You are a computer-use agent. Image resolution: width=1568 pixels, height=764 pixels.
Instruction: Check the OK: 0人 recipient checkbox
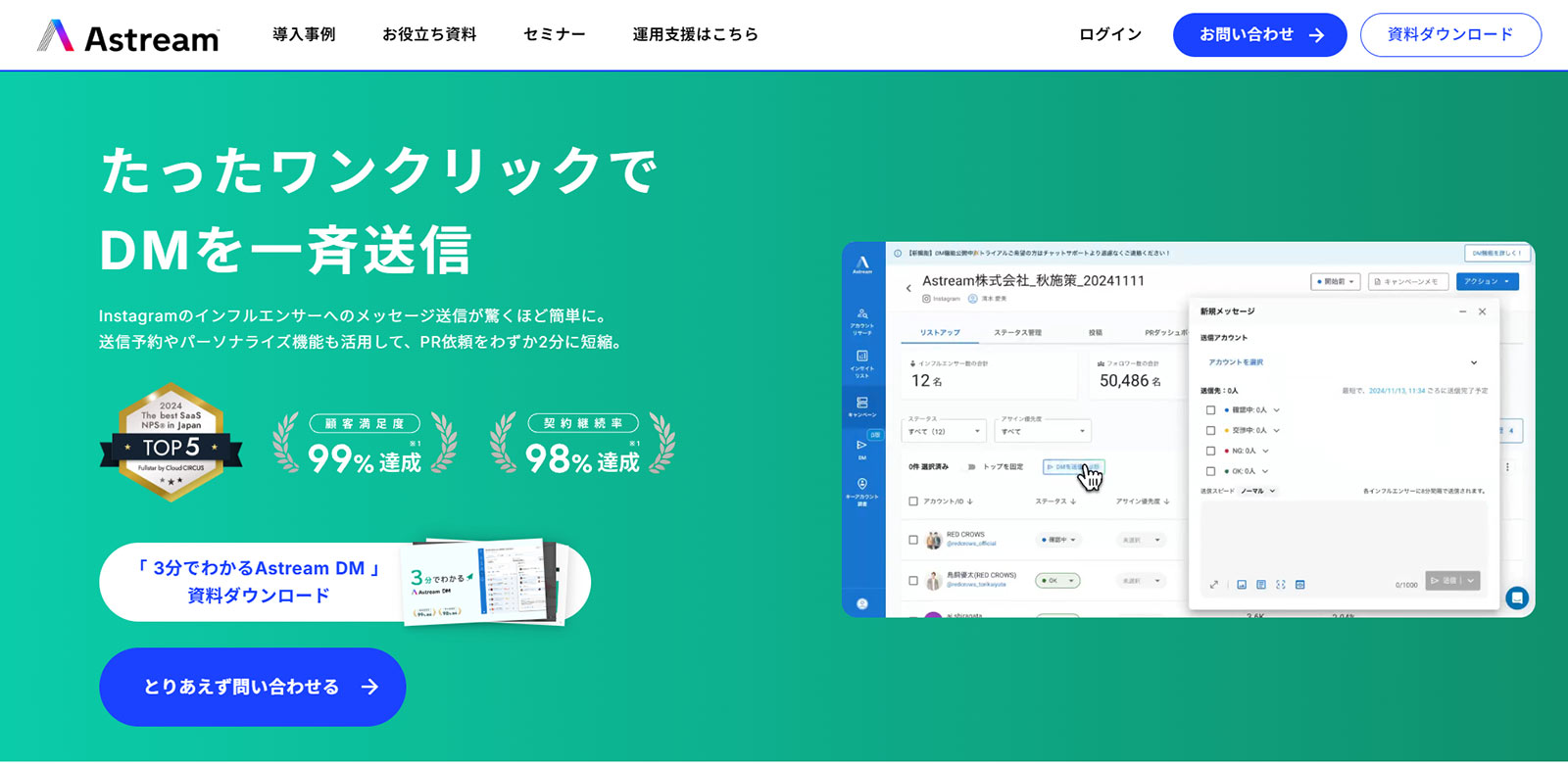[1211, 471]
